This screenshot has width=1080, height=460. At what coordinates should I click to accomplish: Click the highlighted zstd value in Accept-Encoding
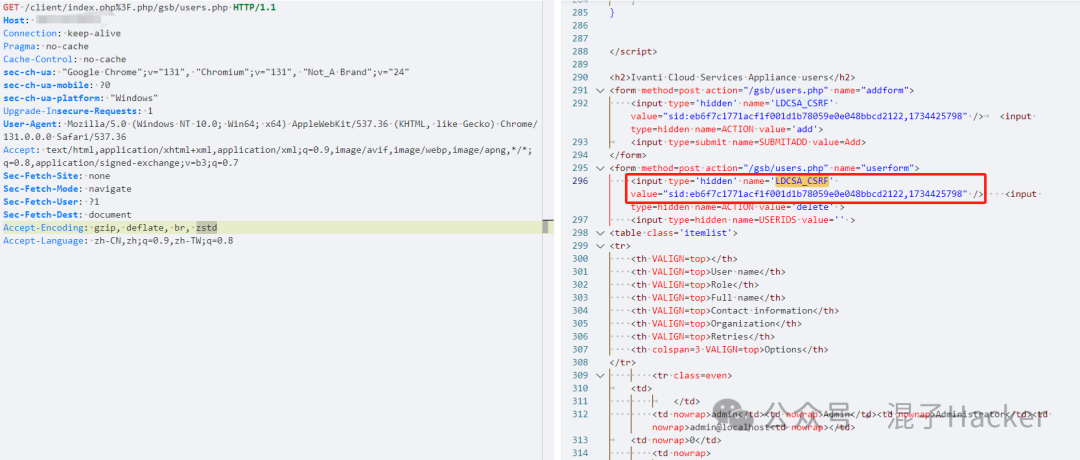point(206,228)
